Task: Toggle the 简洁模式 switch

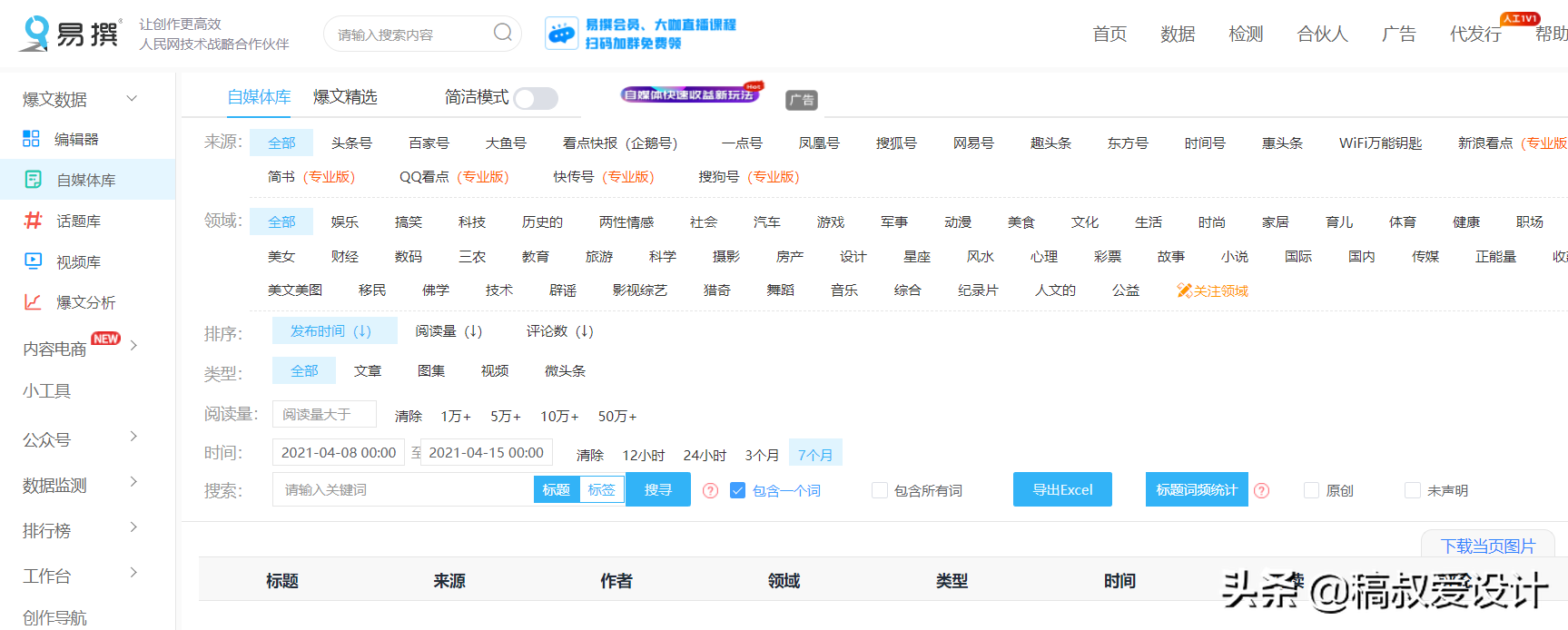Action: 536,98
